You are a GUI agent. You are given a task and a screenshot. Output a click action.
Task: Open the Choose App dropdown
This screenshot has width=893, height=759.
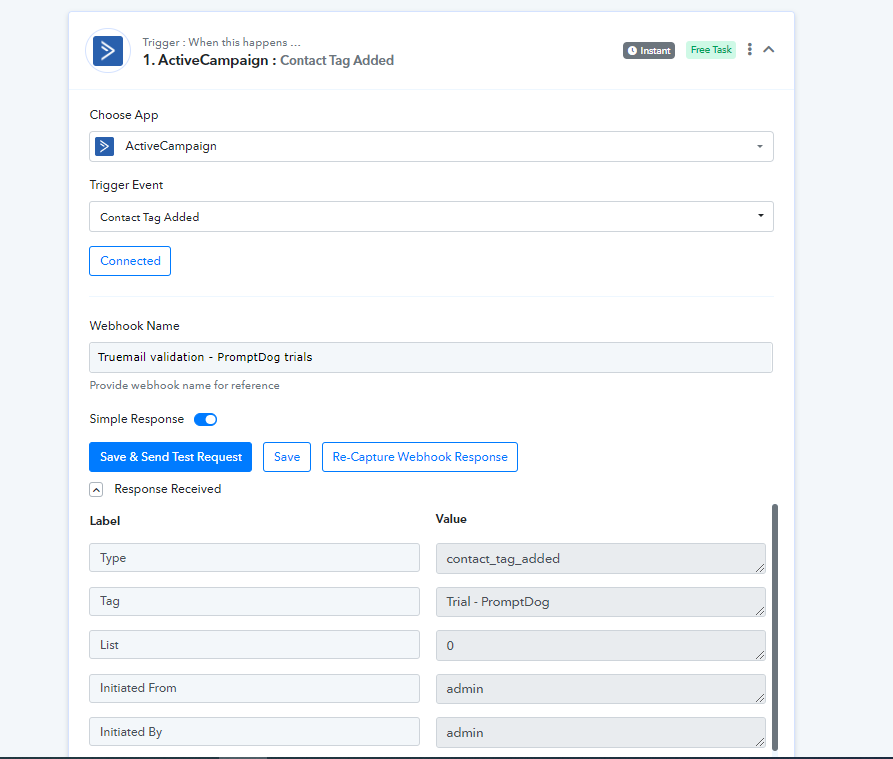pos(431,146)
